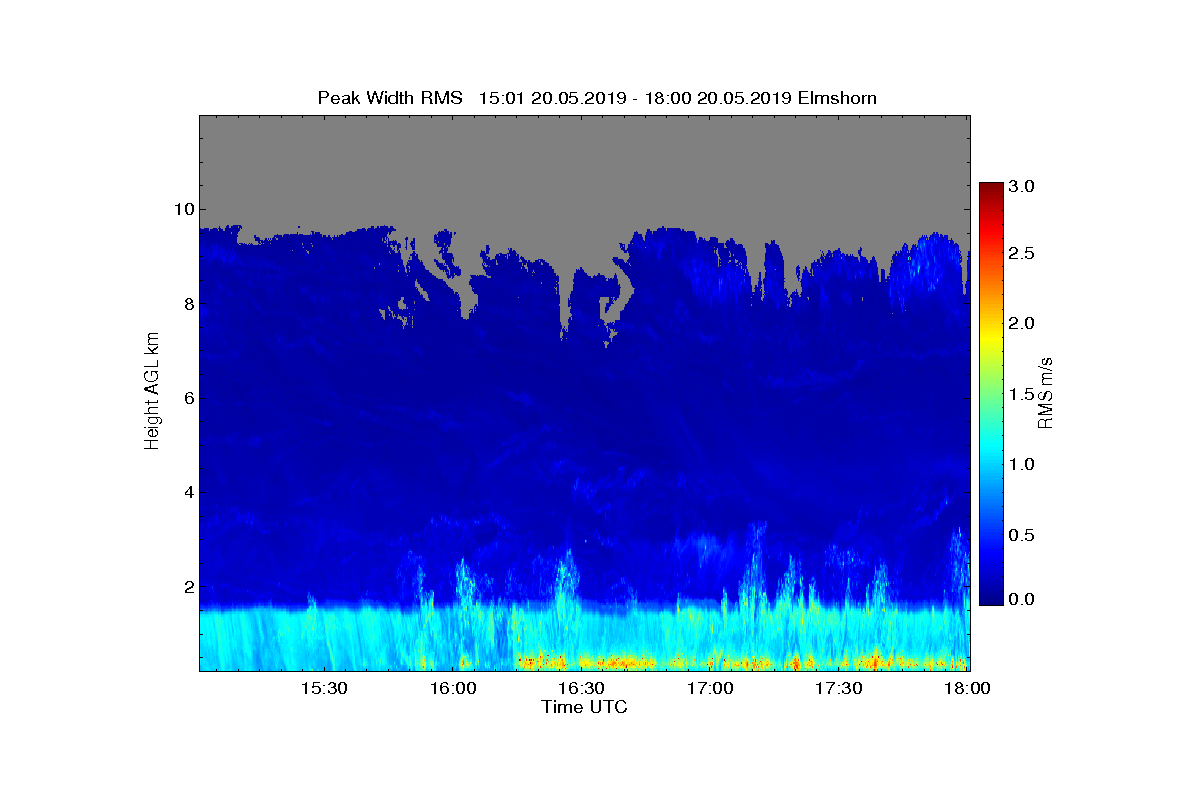Click the 'Time UTC' axis label
Screen dimensions: 1200x800
585,707
